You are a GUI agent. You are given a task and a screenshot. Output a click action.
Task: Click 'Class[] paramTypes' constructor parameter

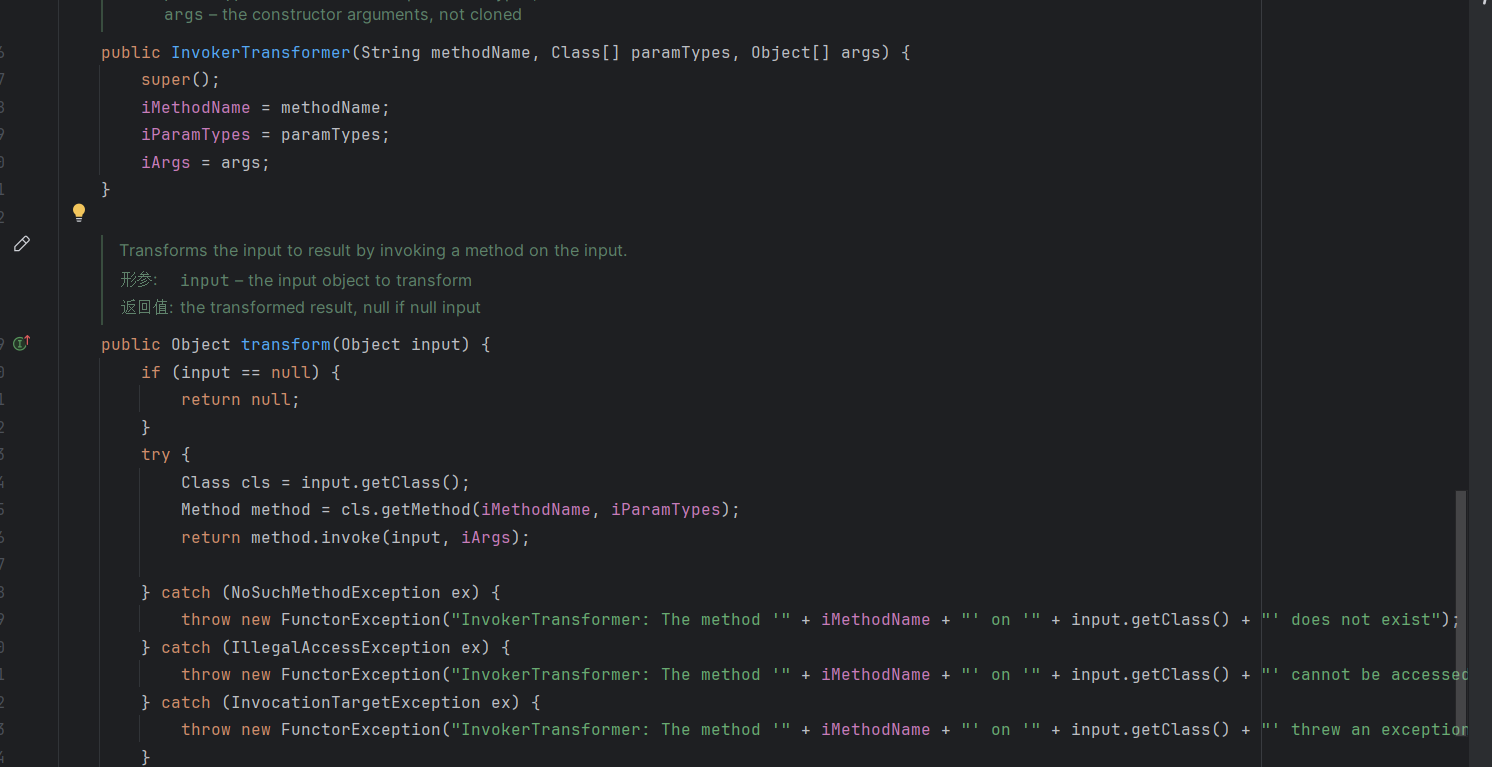641,52
